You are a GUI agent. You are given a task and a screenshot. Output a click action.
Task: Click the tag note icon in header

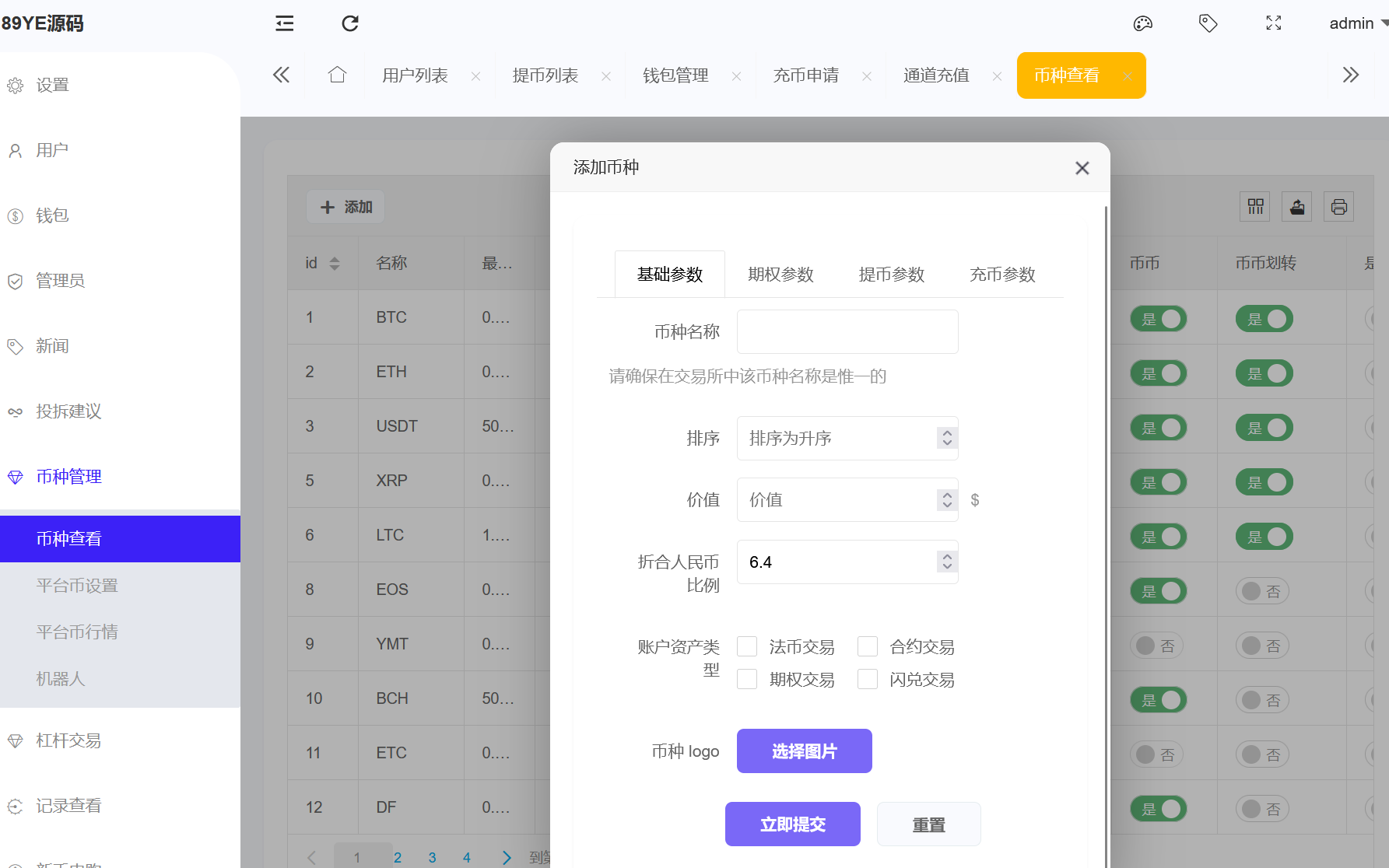tap(1208, 23)
